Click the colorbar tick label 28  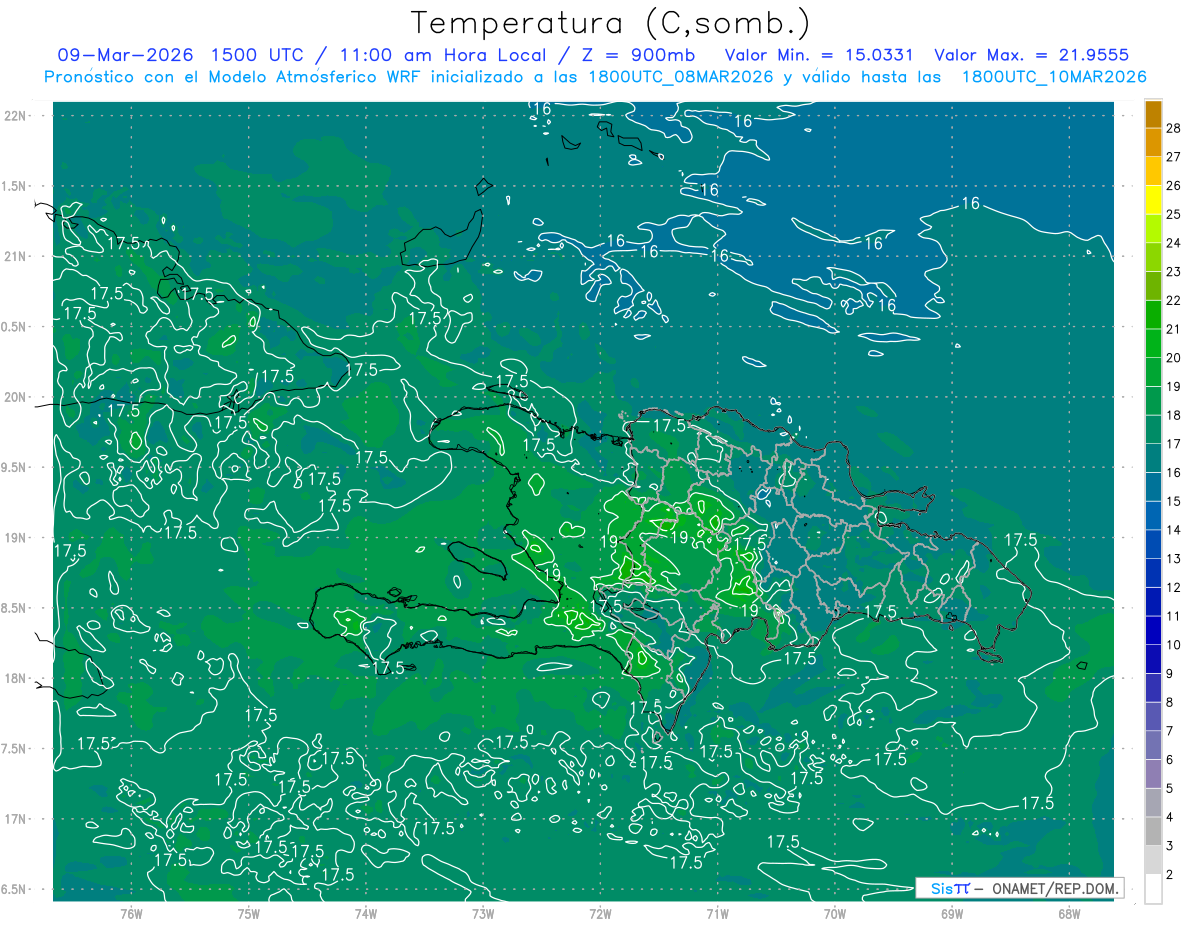click(x=1174, y=128)
